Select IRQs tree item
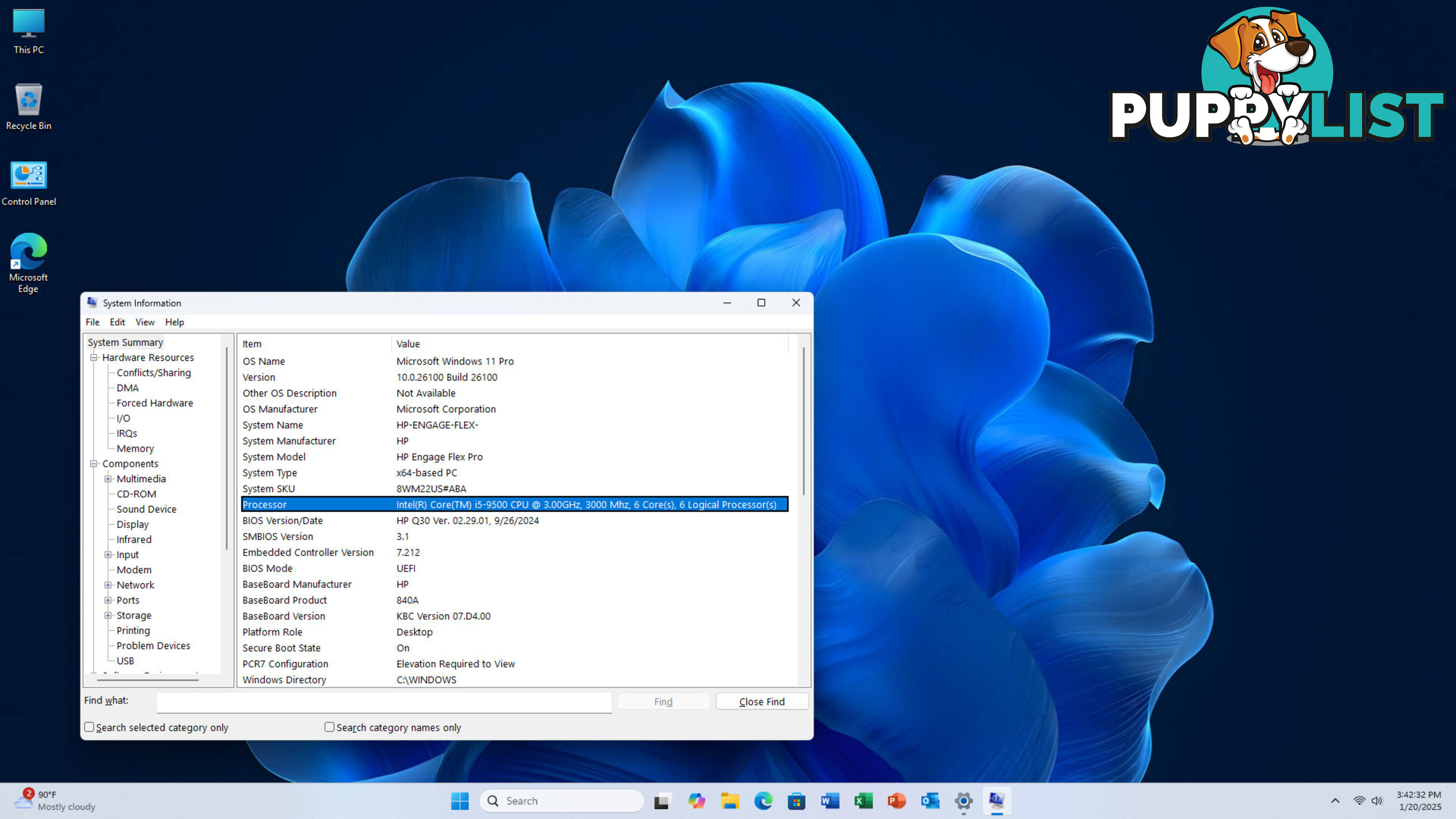This screenshot has height=819, width=1456. [127, 433]
